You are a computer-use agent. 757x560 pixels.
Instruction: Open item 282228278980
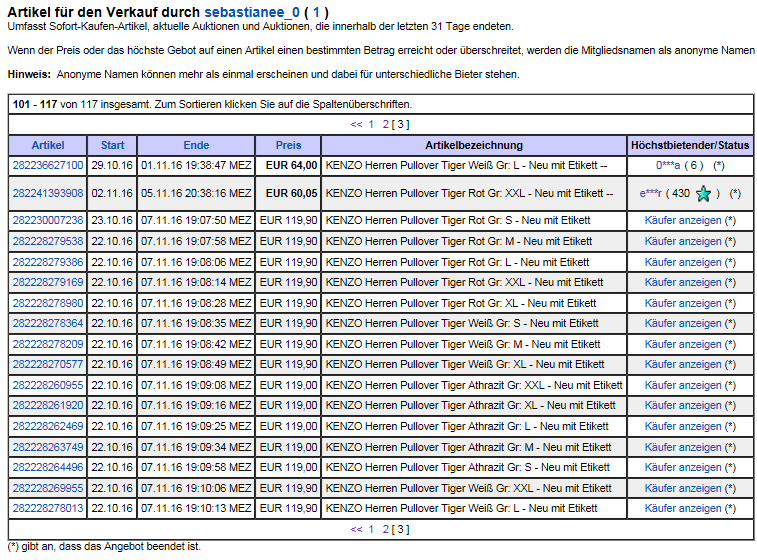(x=48, y=304)
